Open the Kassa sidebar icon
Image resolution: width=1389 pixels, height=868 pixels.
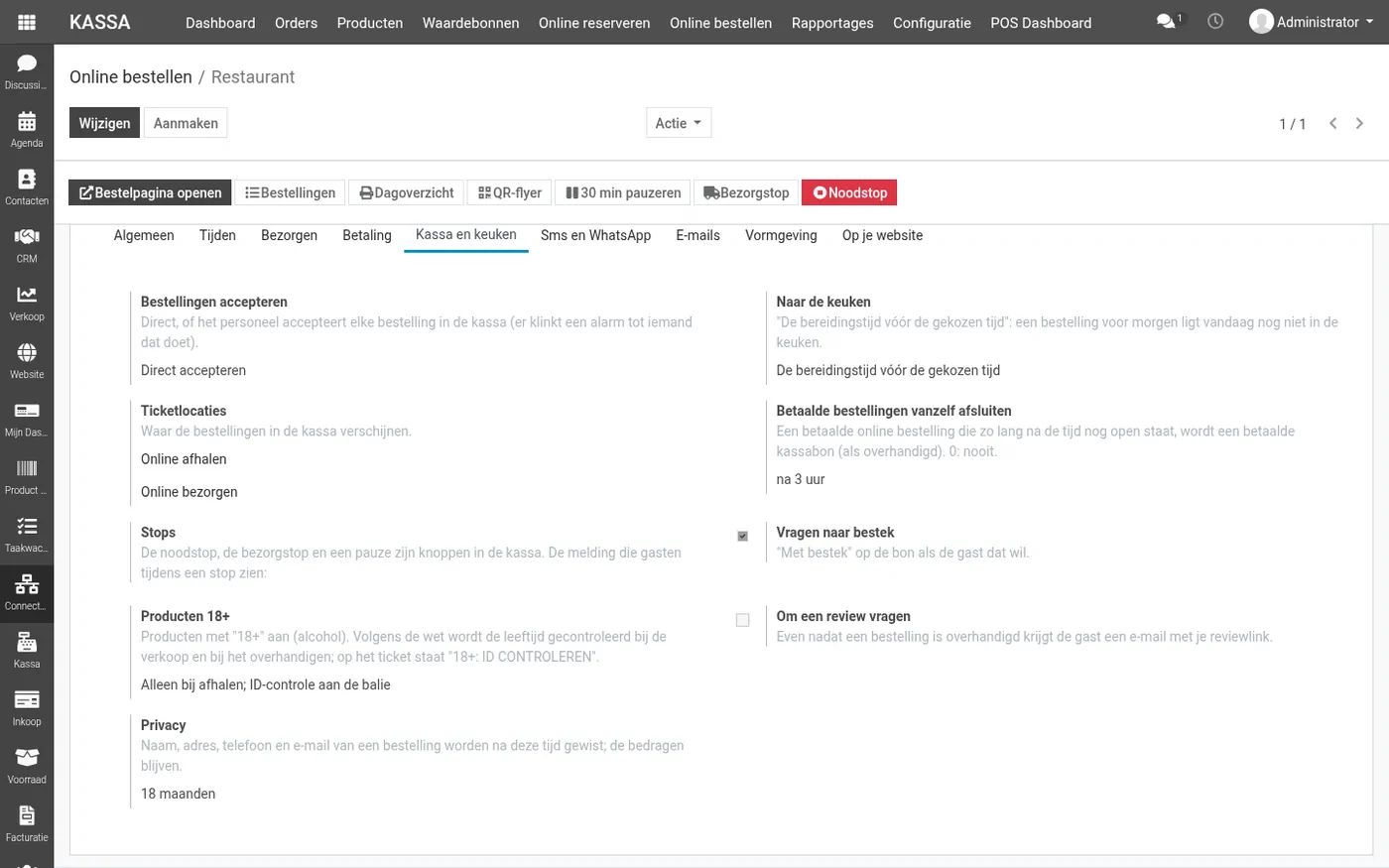[x=27, y=651]
